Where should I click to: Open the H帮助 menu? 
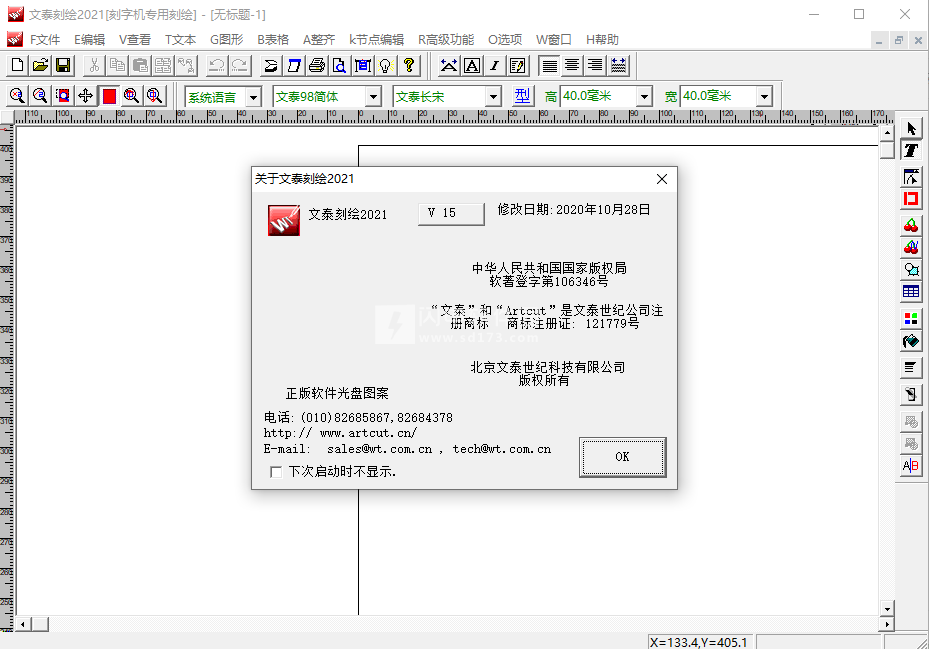[603, 40]
